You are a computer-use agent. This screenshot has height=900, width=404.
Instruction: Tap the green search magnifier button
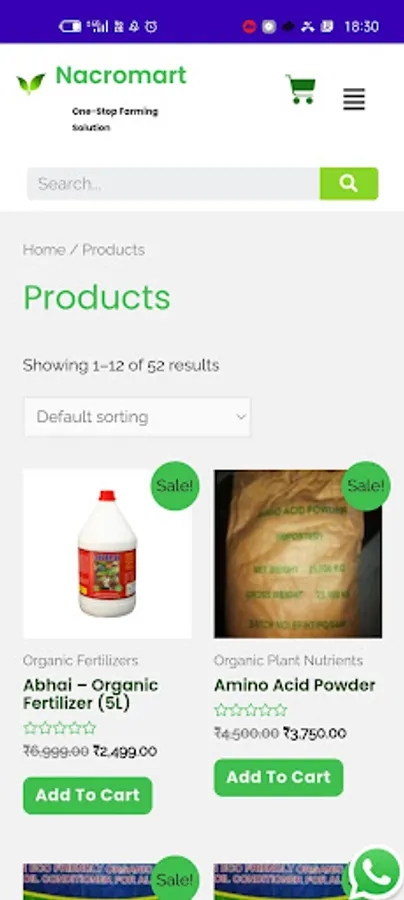pos(349,184)
